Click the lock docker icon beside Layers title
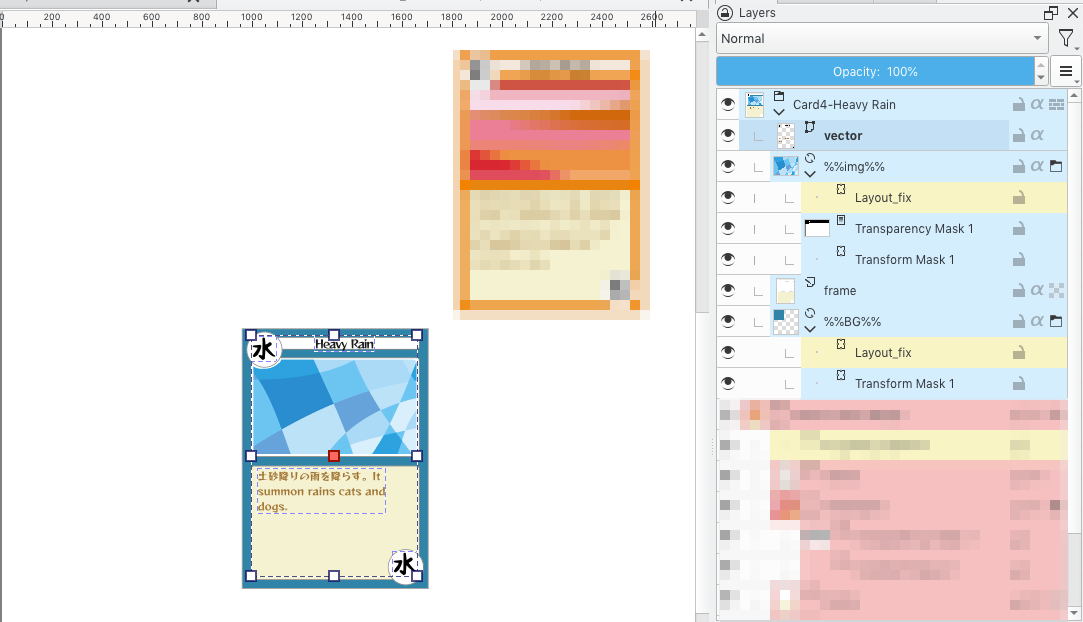Image resolution: width=1083 pixels, height=622 pixels. [x=725, y=12]
